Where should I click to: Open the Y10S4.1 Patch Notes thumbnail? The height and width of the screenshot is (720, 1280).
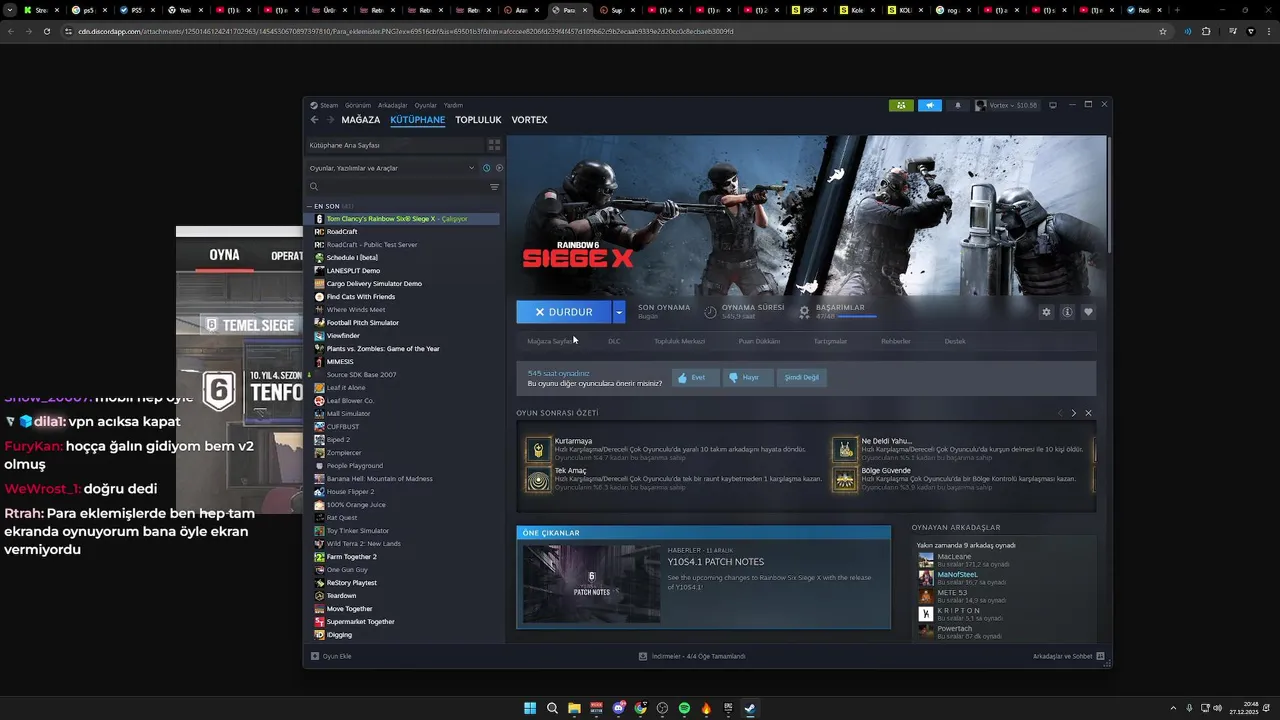click(x=591, y=584)
